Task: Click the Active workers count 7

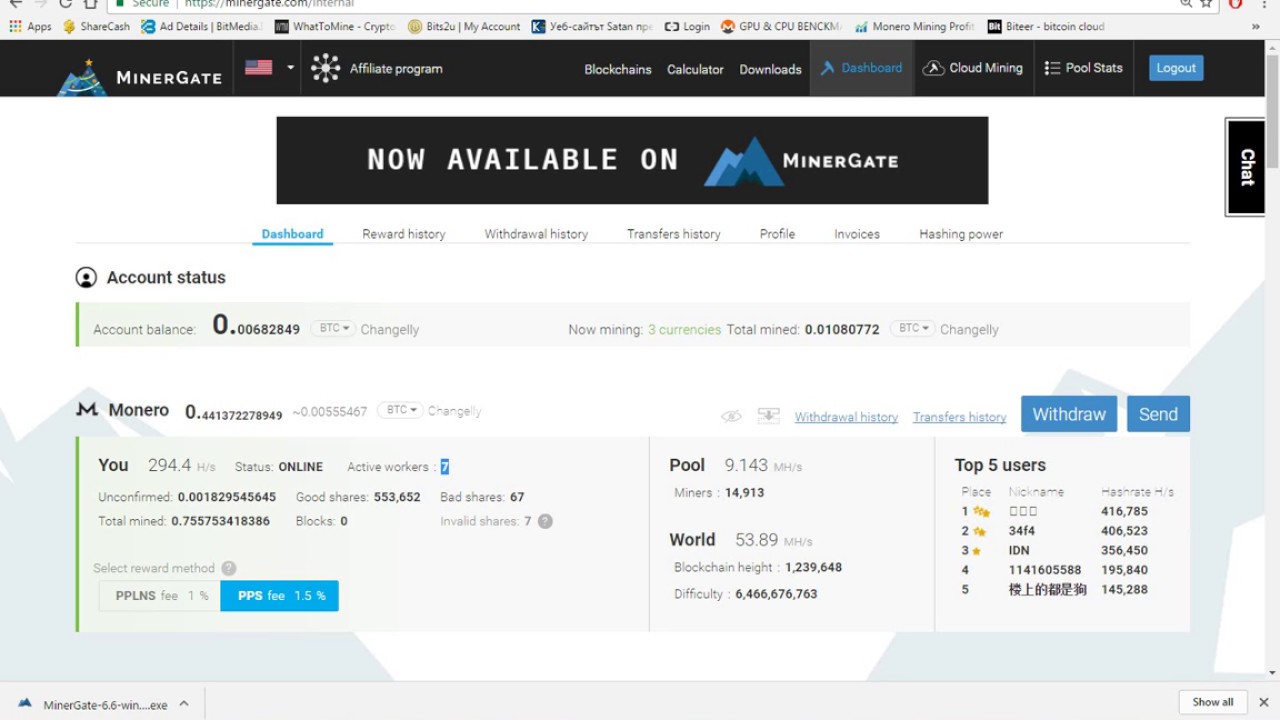Action: [x=445, y=467]
